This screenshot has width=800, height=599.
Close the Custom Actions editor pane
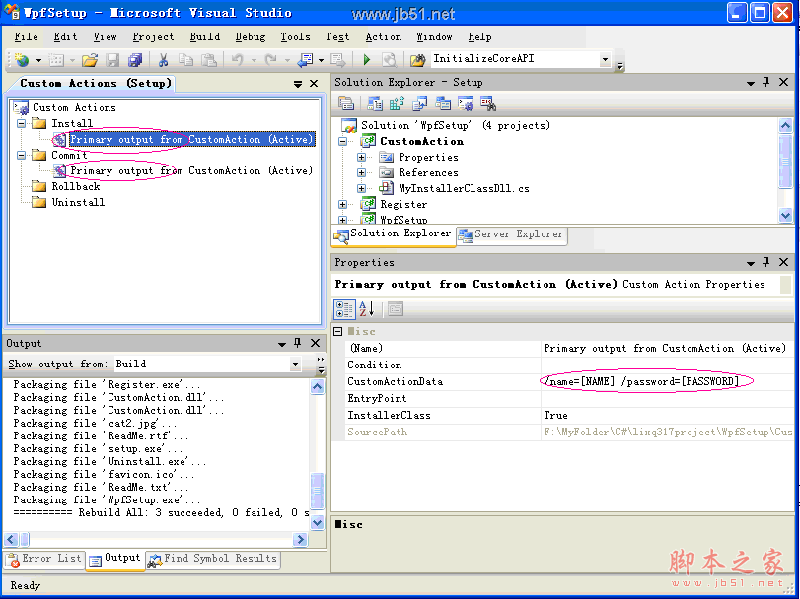click(x=314, y=84)
